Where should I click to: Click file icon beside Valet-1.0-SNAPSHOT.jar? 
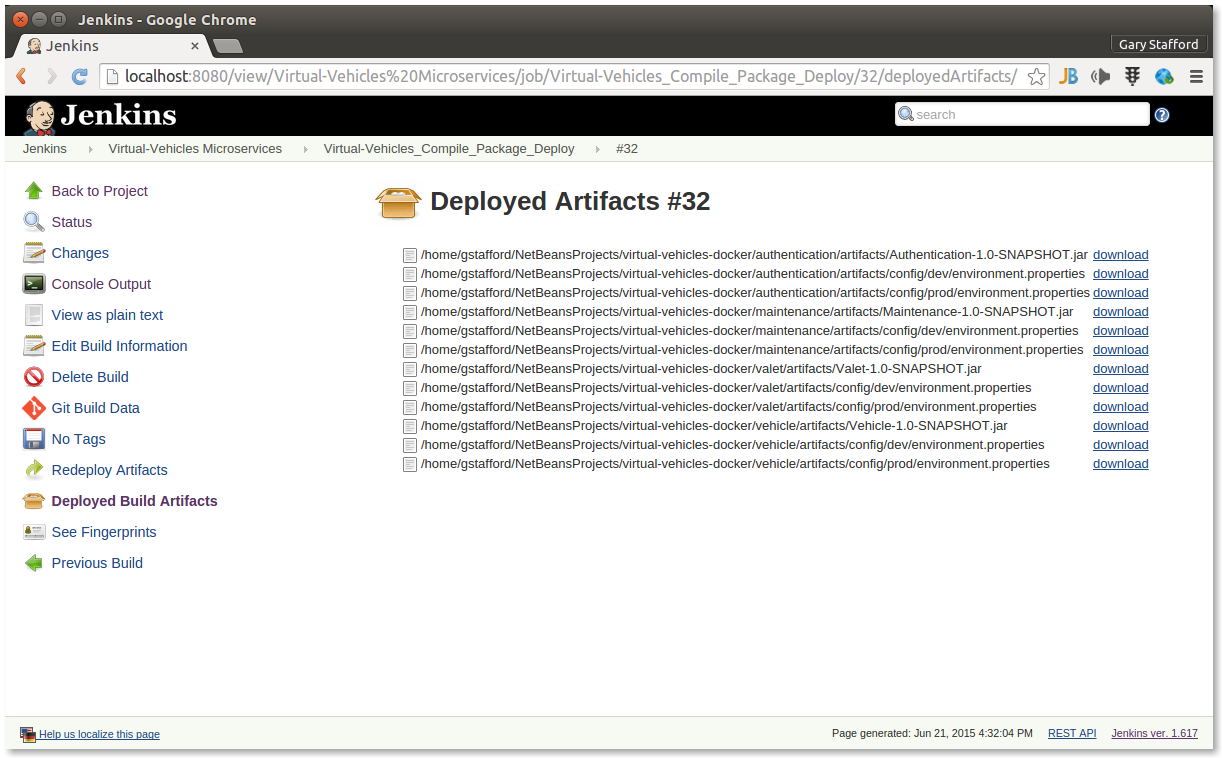point(409,369)
